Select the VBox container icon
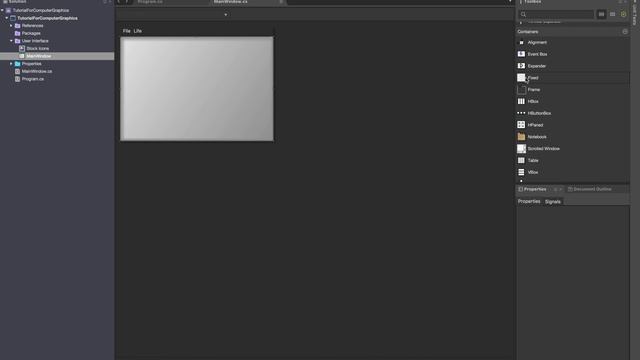 (x=521, y=172)
